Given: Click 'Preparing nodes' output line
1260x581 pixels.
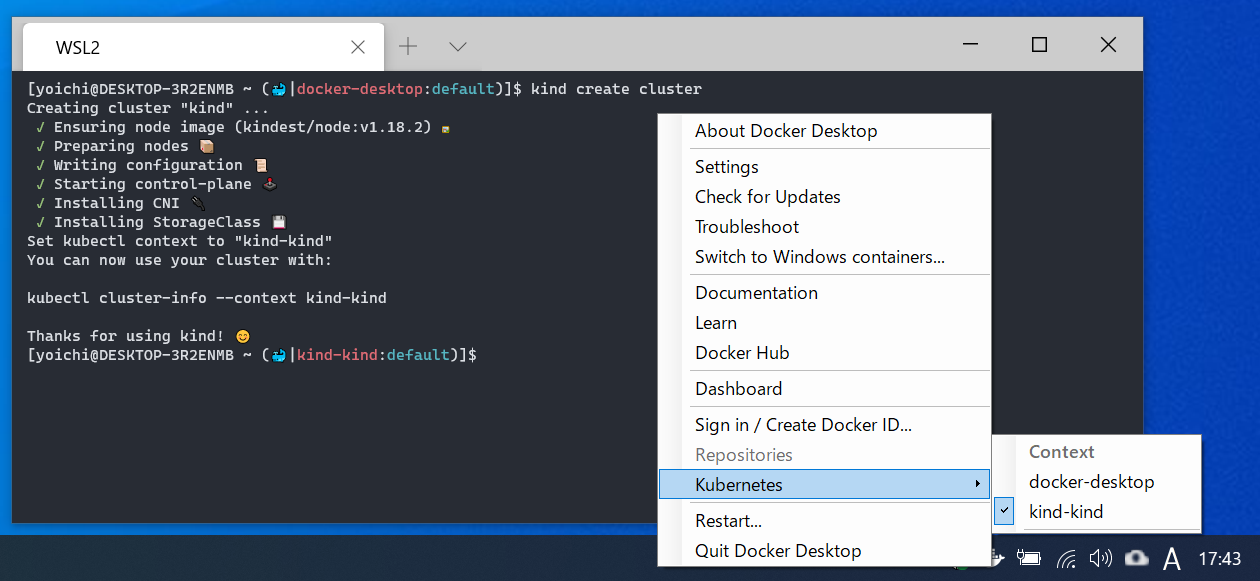Looking at the screenshot, I should tap(125, 146).
